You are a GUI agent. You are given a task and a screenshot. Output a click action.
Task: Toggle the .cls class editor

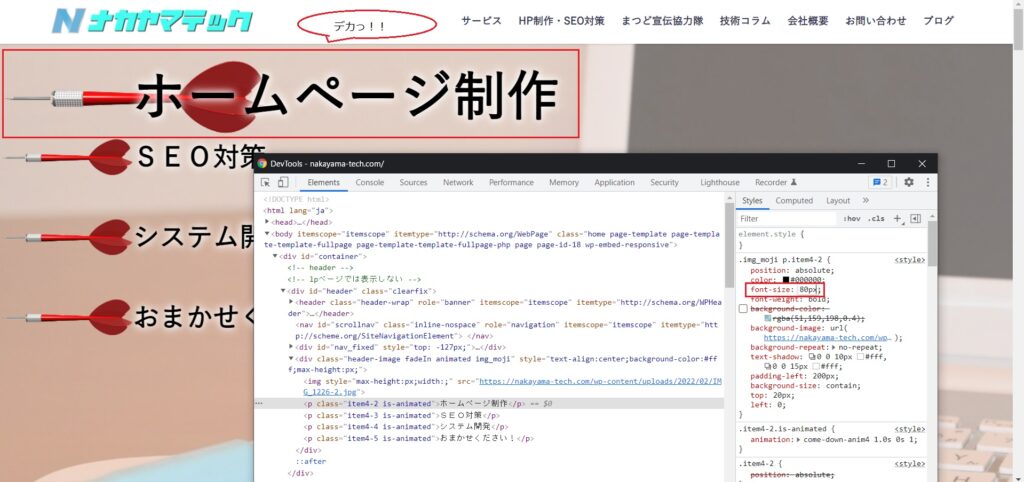876,219
